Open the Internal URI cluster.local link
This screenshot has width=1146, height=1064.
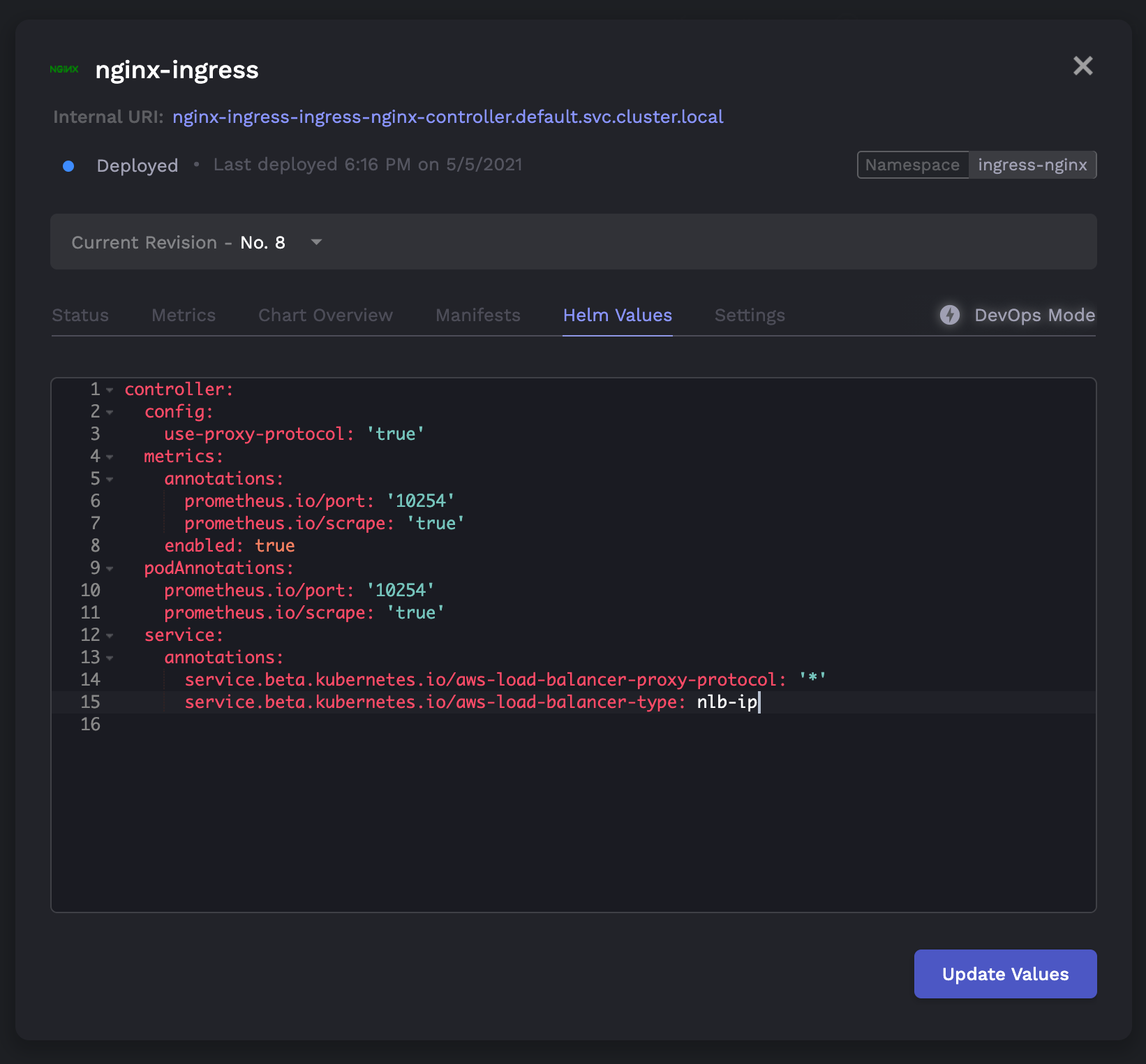(x=448, y=117)
